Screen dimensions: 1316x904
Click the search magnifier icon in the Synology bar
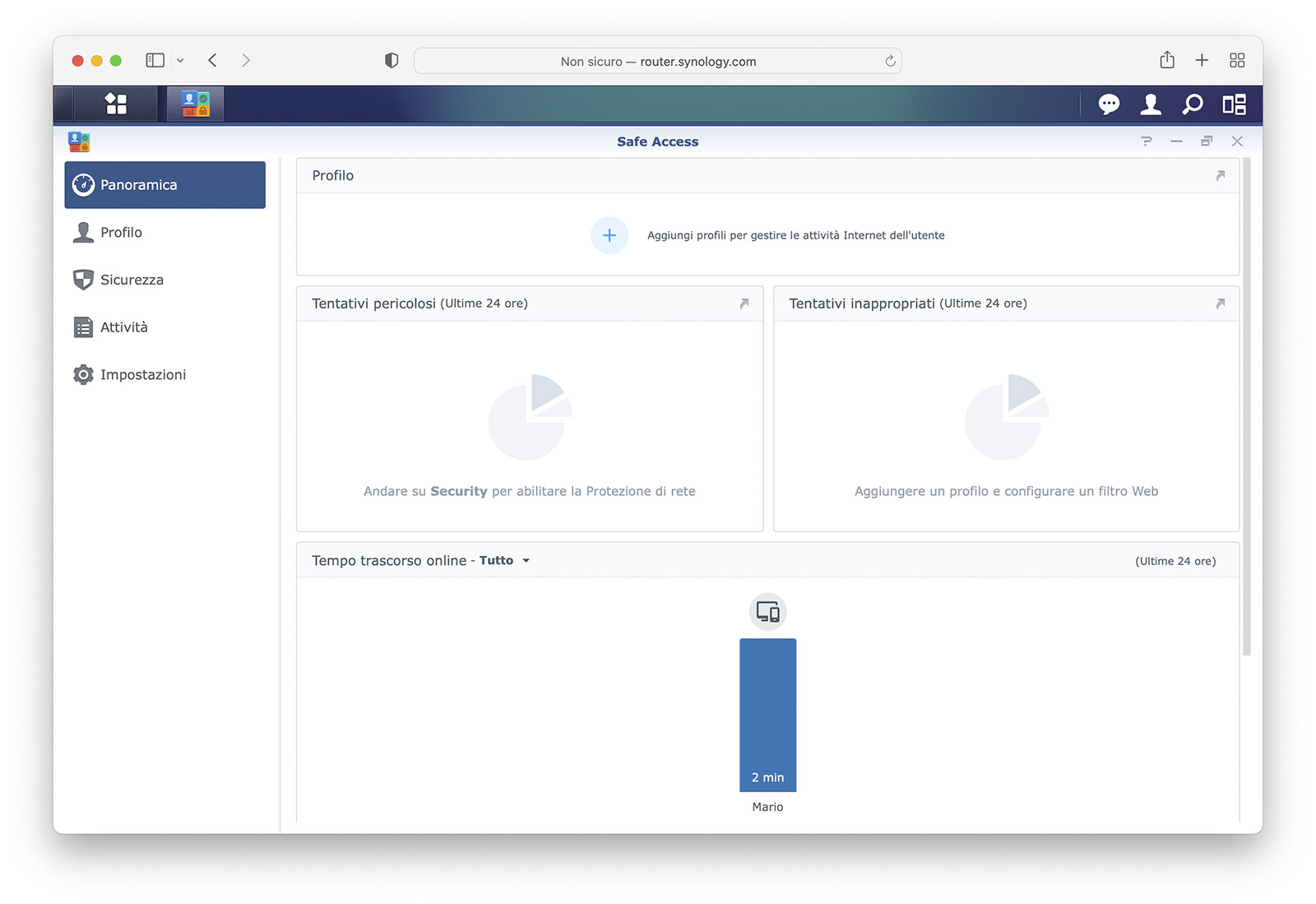(1193, 104)
